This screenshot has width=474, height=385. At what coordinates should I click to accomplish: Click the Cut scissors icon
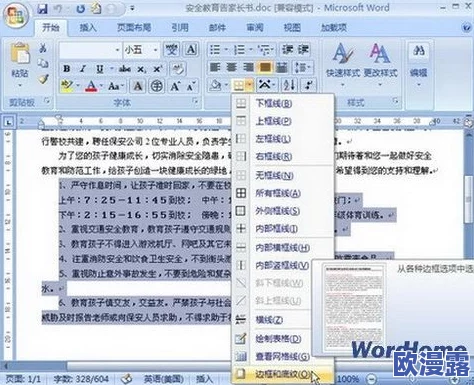[x=43, y=48]
